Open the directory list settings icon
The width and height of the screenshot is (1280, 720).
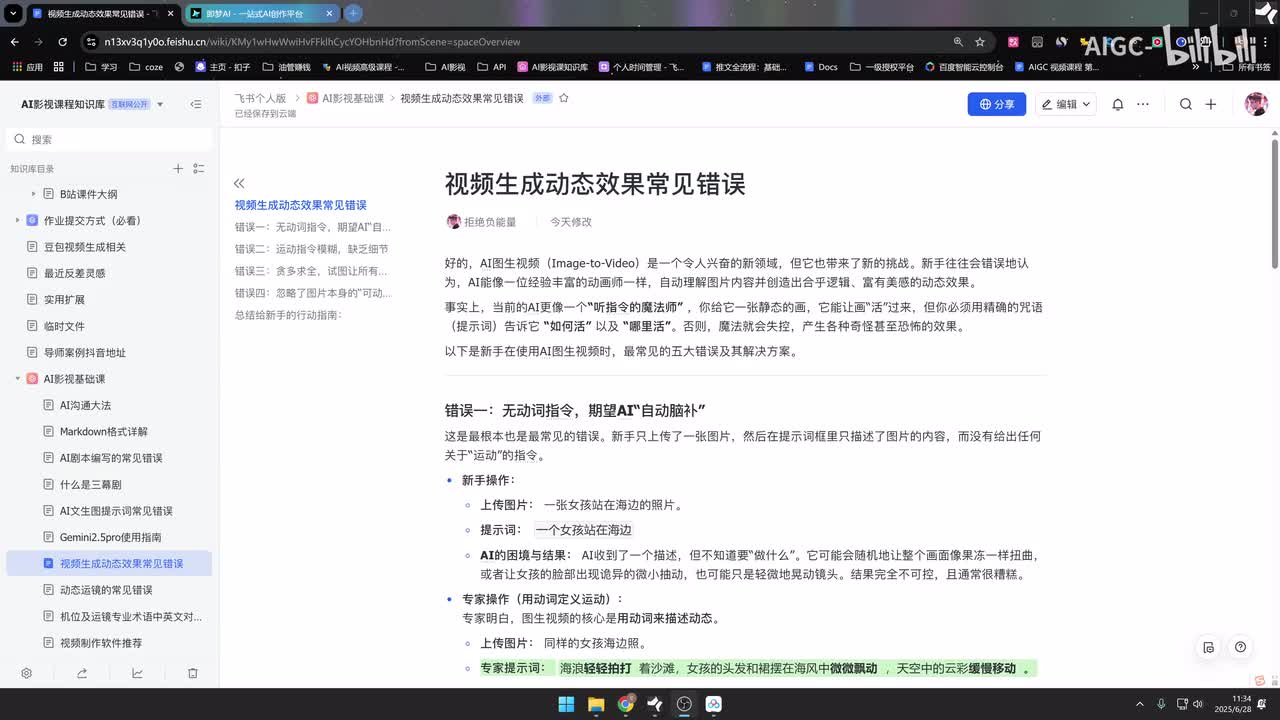pyautogui.click(x=199, y=169)
